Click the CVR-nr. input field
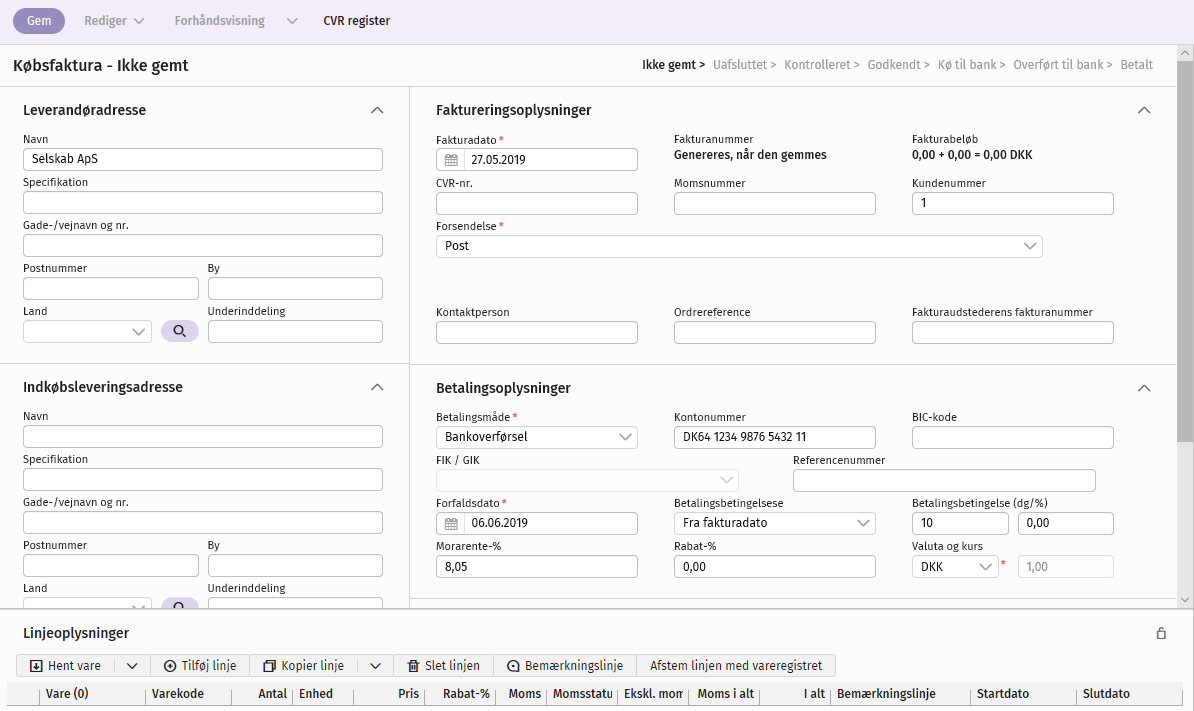This screenshot has width=1194, height=711. point(537,203)
